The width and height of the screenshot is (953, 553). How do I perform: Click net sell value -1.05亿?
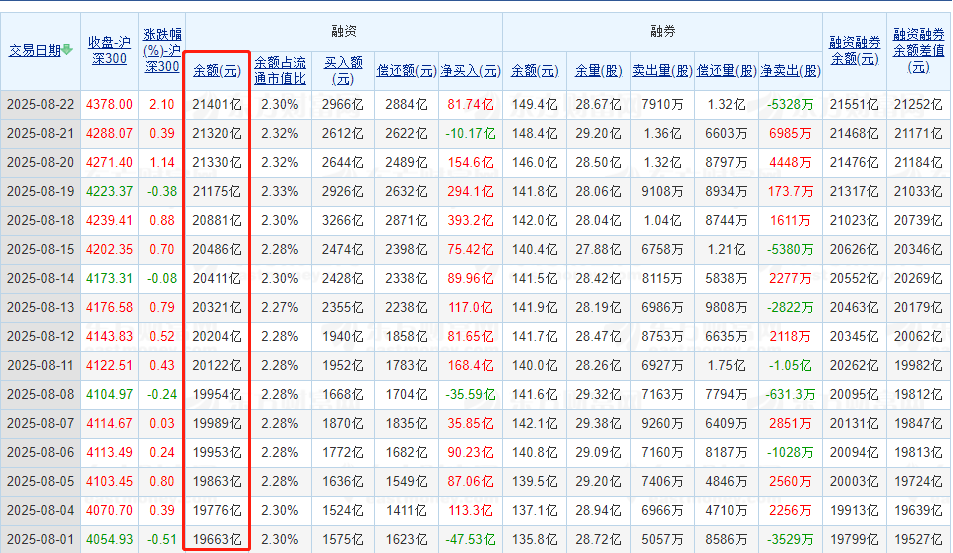click(791, 365)
